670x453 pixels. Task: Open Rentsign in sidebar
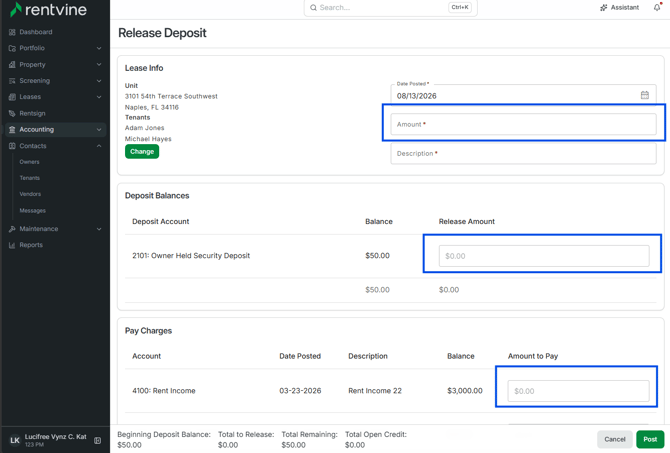32,113
